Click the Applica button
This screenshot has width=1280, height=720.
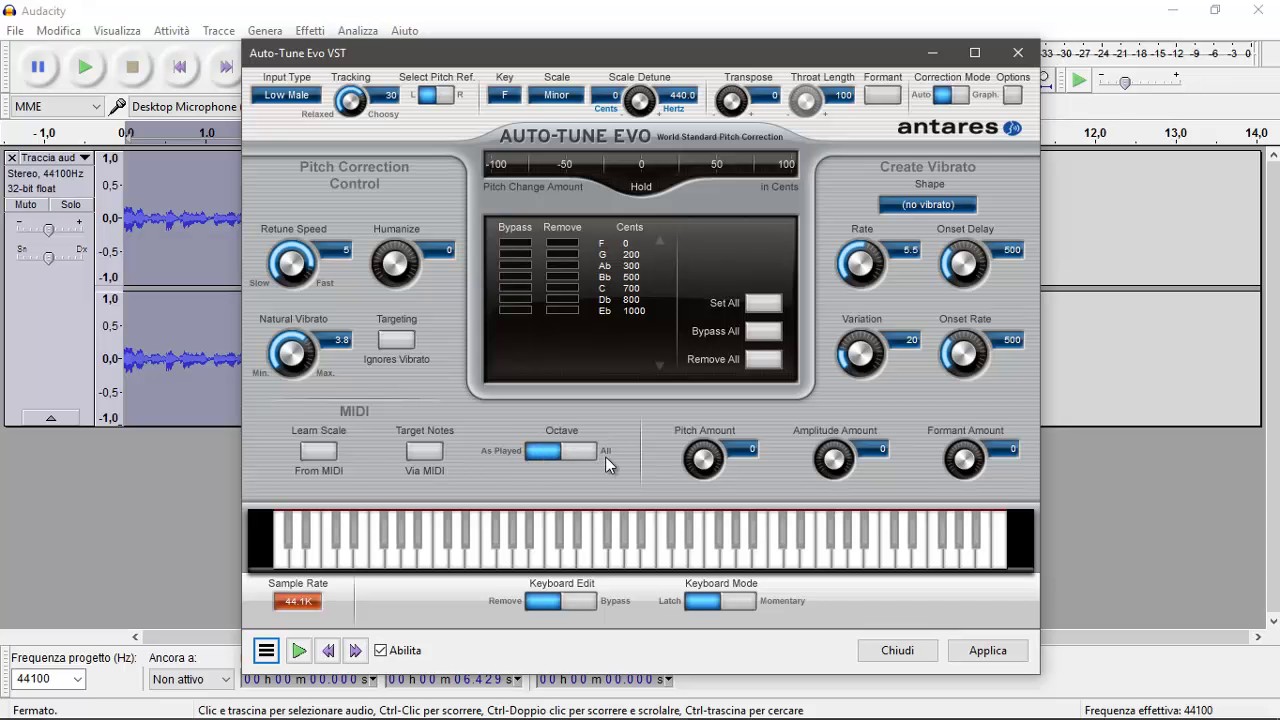[x=988, y=650]
